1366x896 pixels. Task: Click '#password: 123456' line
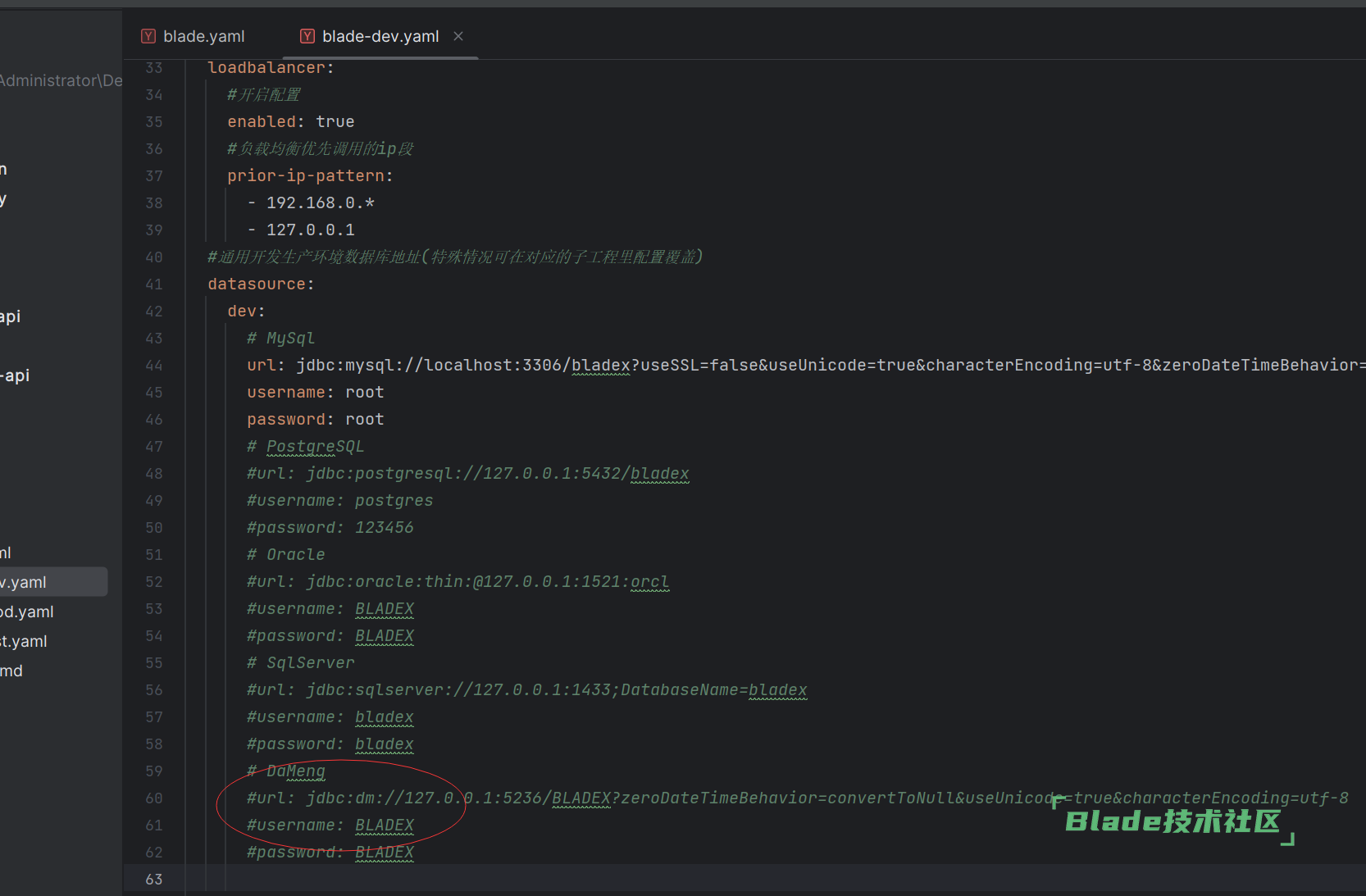pos(330,527)
